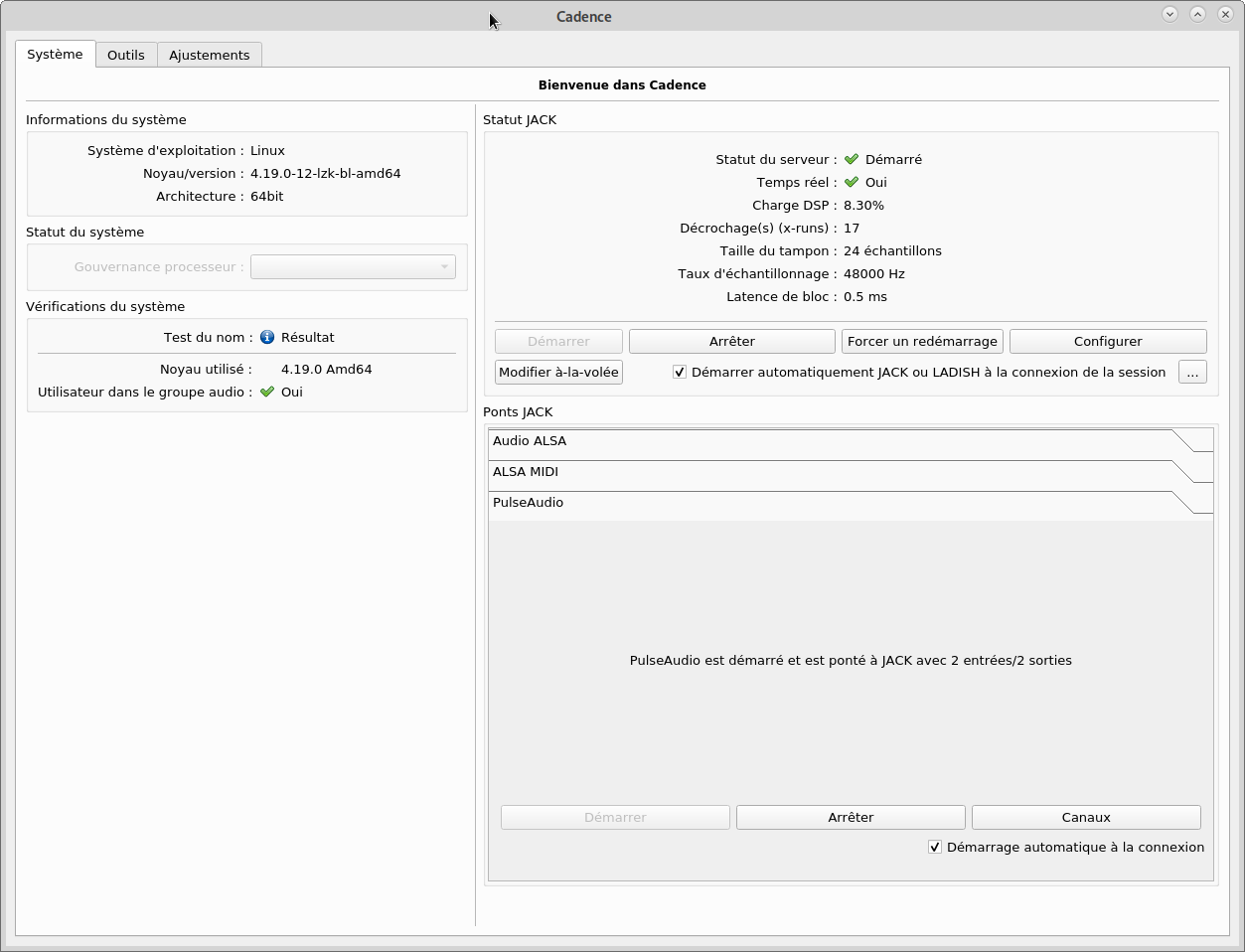Click the kernel version 4.19.0-12-lzk-bl-amd64

click(x=326, y=173)
